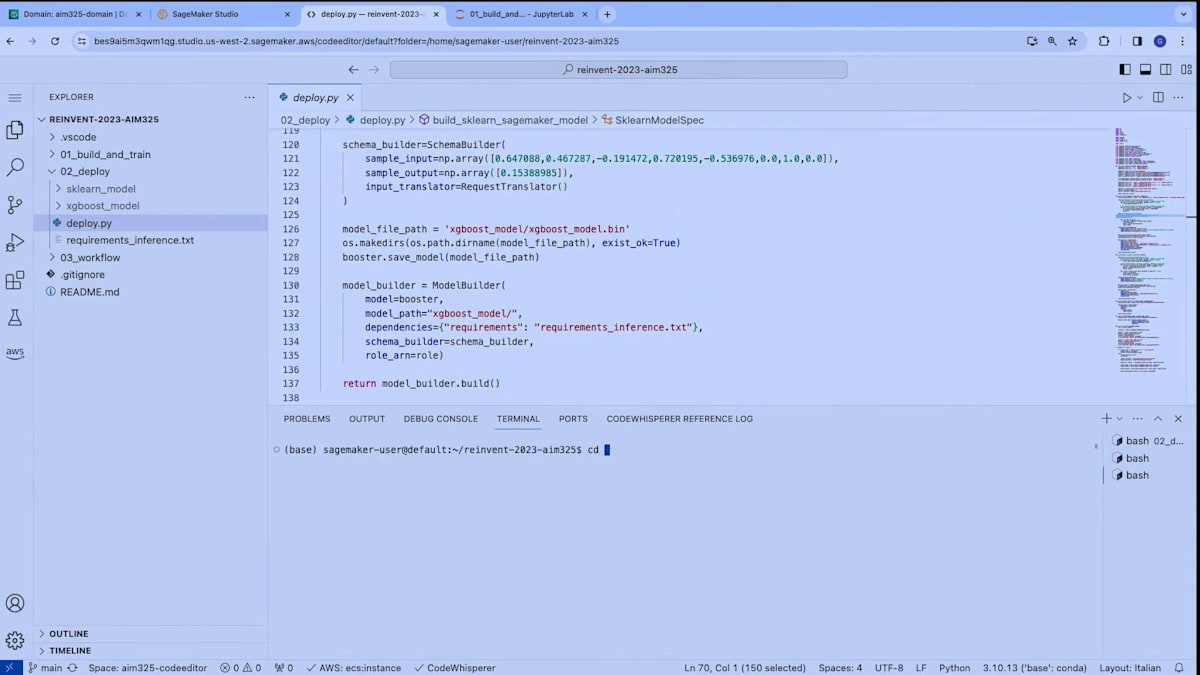Open the hamburger application menu

(x=15, y=98)
